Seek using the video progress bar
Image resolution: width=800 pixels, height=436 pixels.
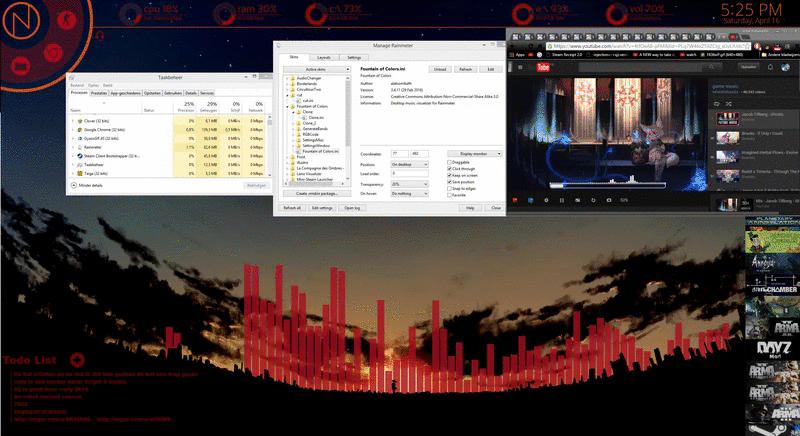click(607, 186)
